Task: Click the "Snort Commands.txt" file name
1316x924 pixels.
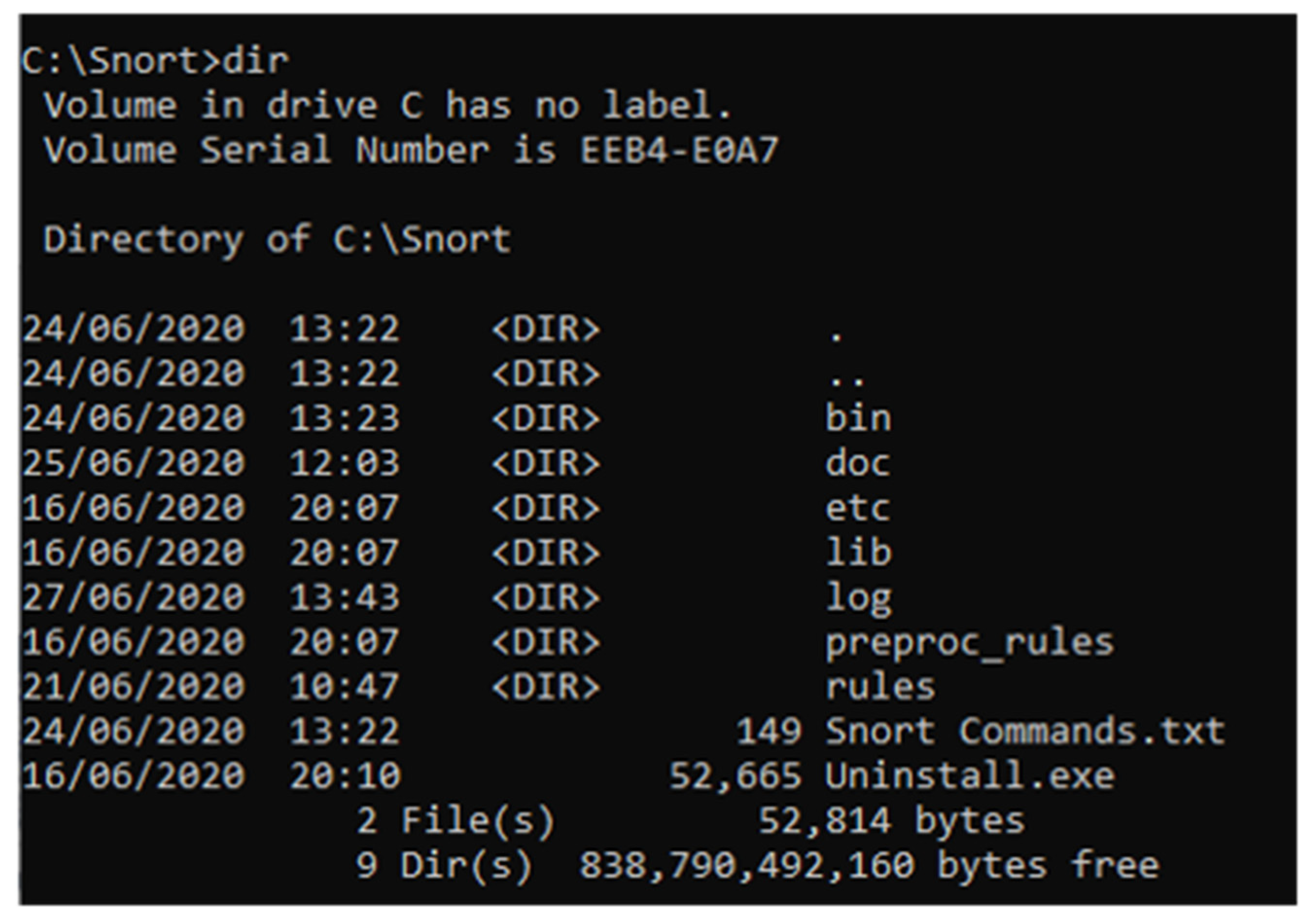Action: click(1025, 732)
